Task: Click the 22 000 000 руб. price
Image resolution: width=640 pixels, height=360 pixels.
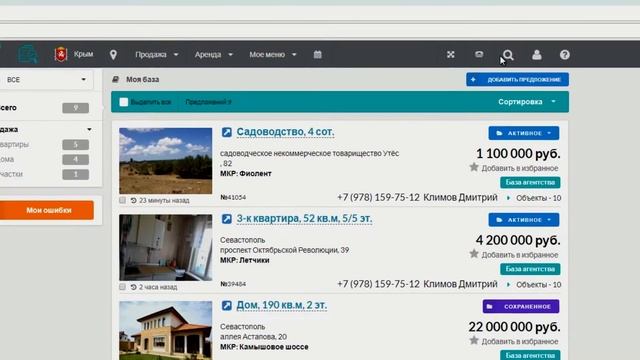Action: [514, 327]
